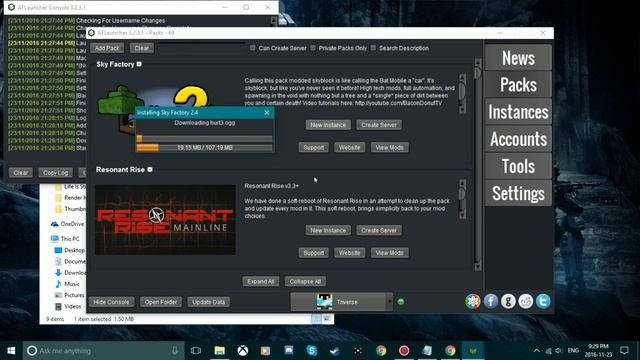Select OneDrive in File Explorer sidebar
The height and width of the screenshot is (360, 640).
pos(68,224)
